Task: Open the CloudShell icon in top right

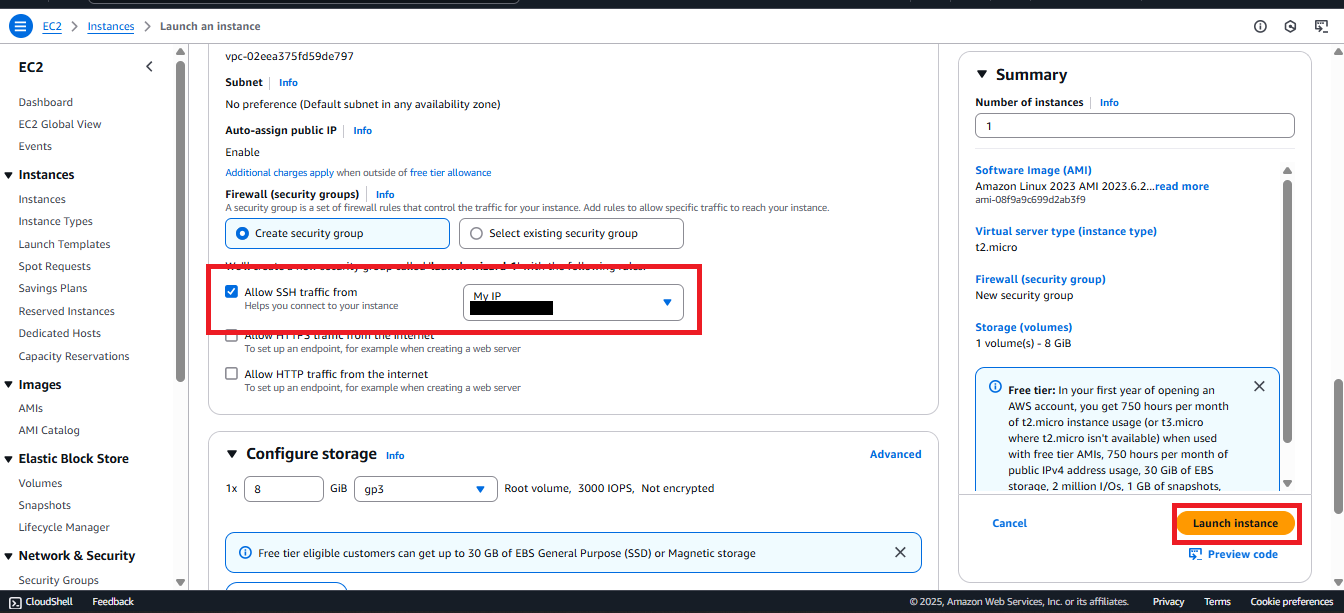Action: point(1321,26)
